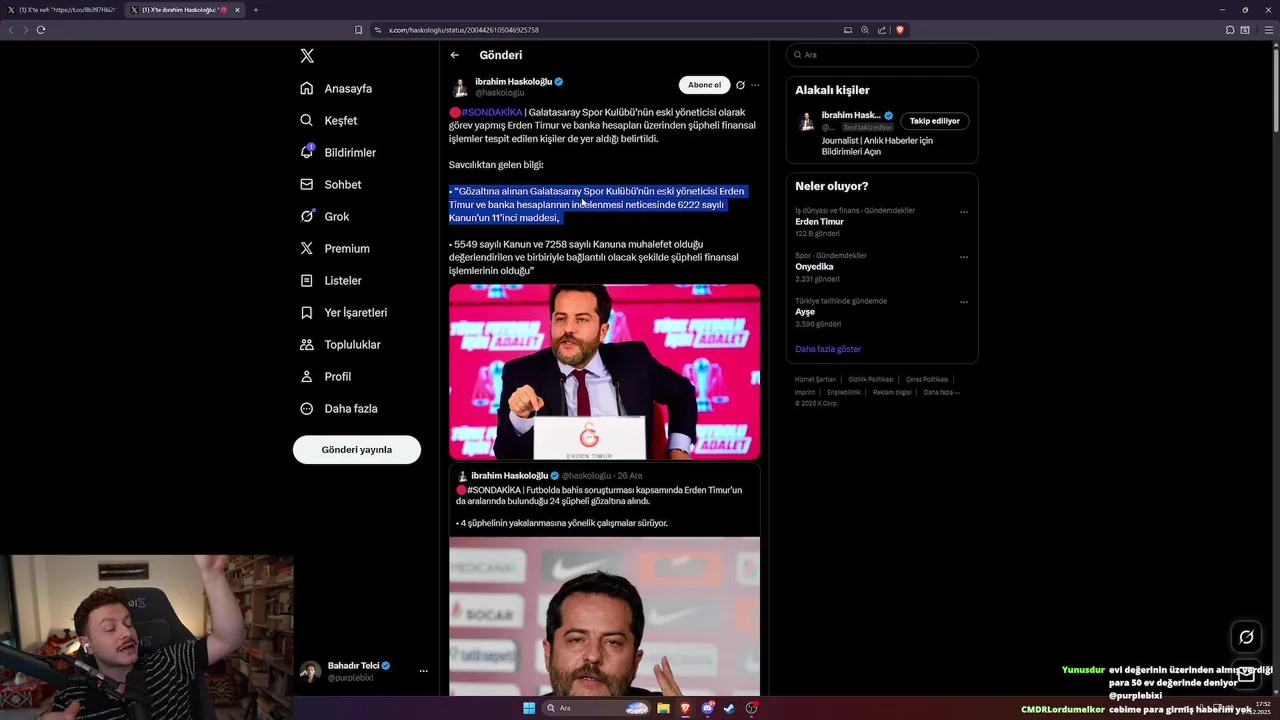Click Gönderi yayınla button
This screenshot has height=720, width=1280.
coord(357,450)
